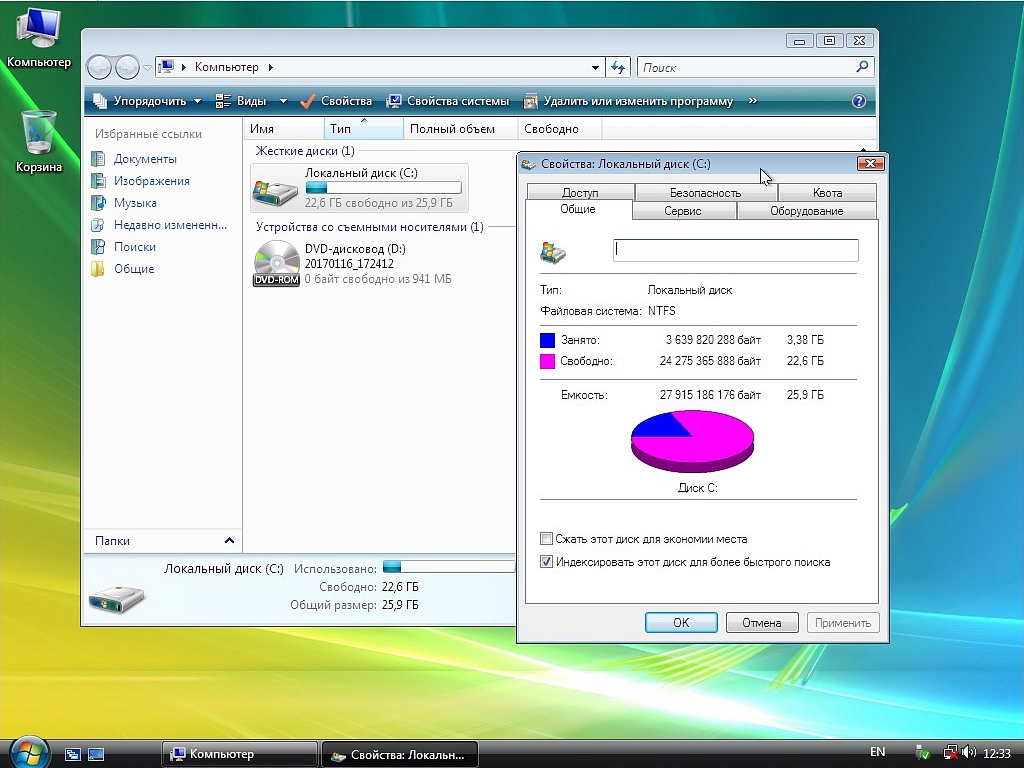Select the DVD-дисковод (D:) drive icon
This screenshot has height=768, width=1024.
(276, 264)
